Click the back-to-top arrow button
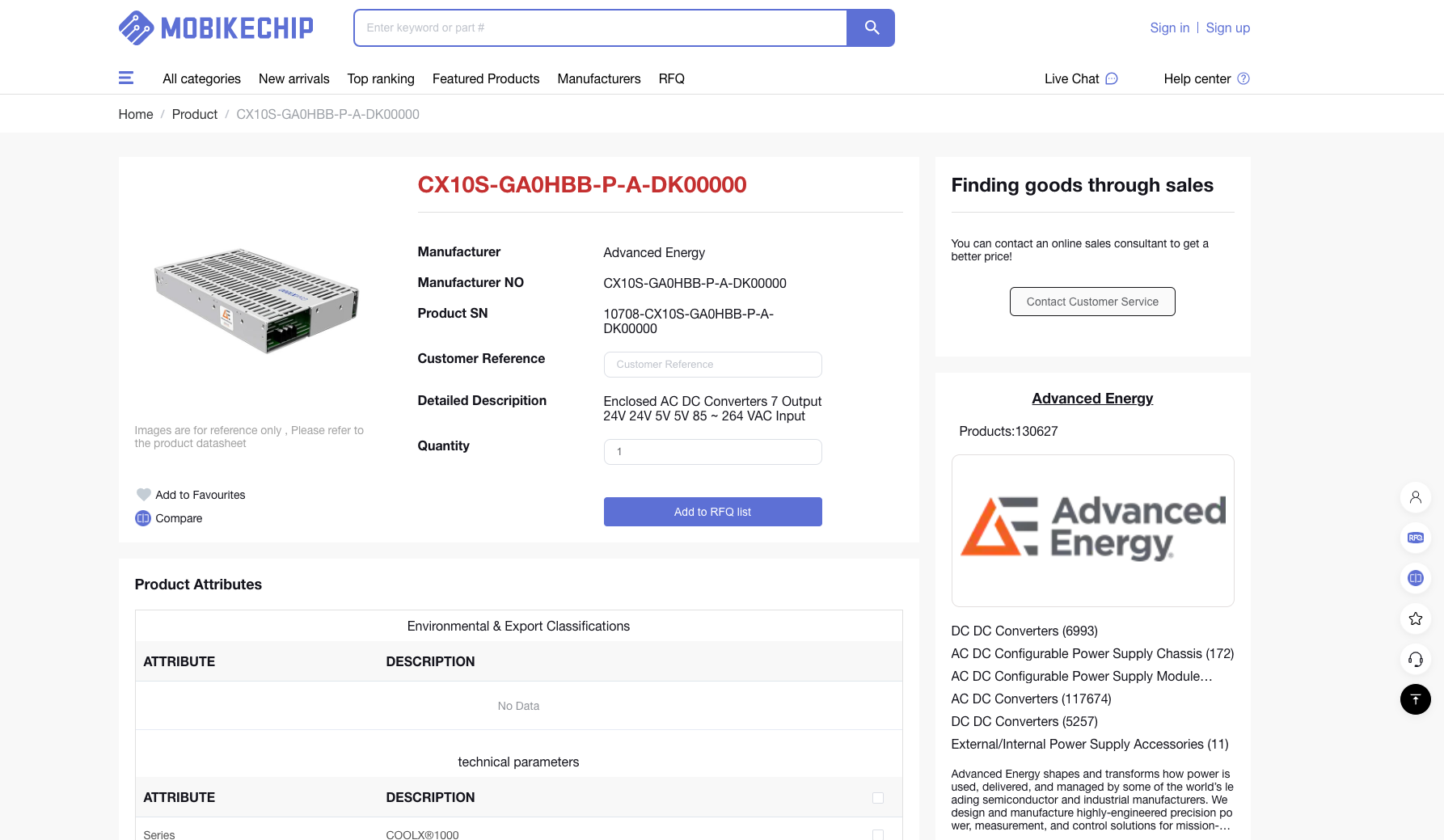 pos(1416,699)
